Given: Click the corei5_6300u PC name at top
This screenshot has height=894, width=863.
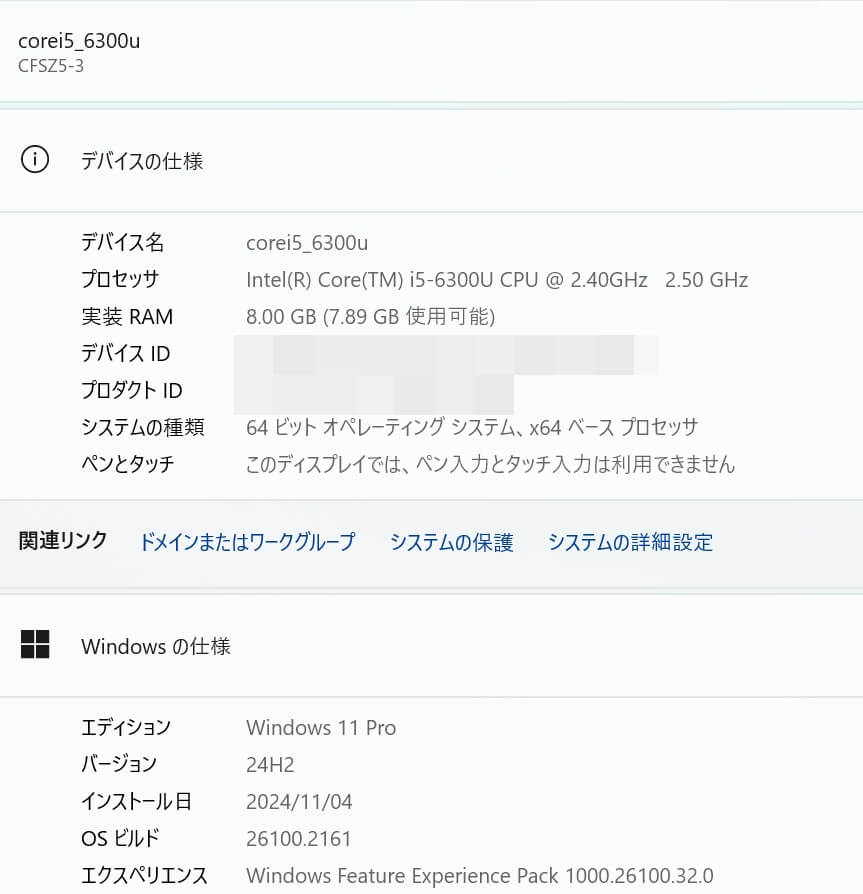Looking at the screenshot, I should pos(79,41).
